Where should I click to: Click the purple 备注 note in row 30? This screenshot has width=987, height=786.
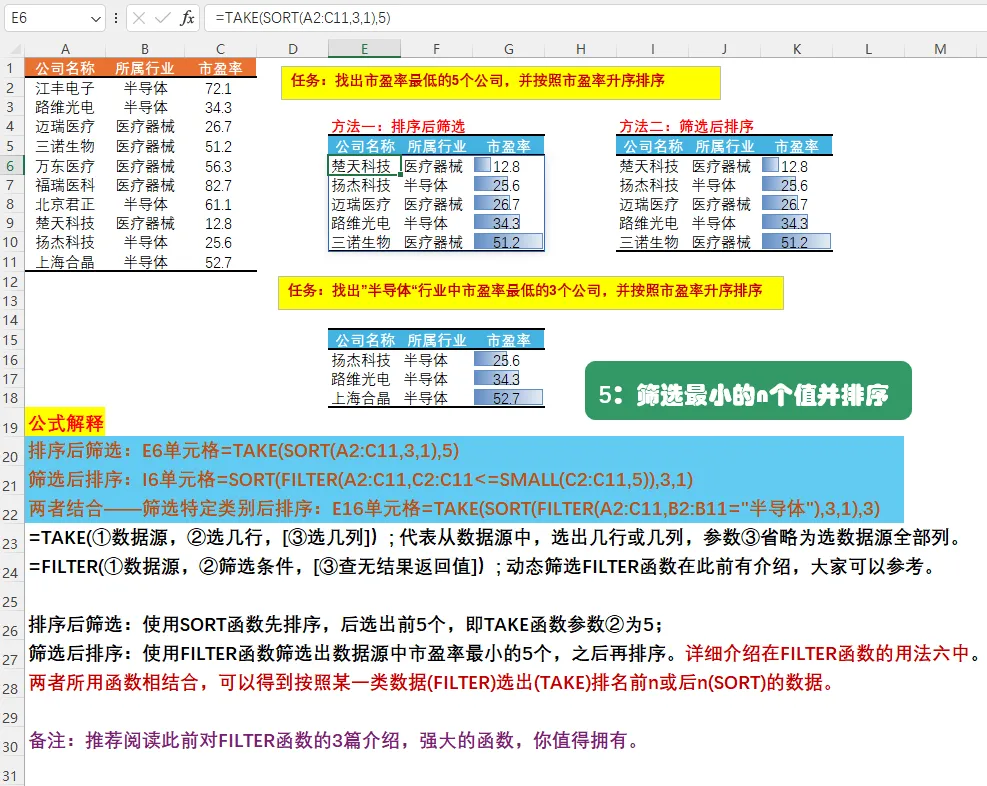[x=334, y=740]
